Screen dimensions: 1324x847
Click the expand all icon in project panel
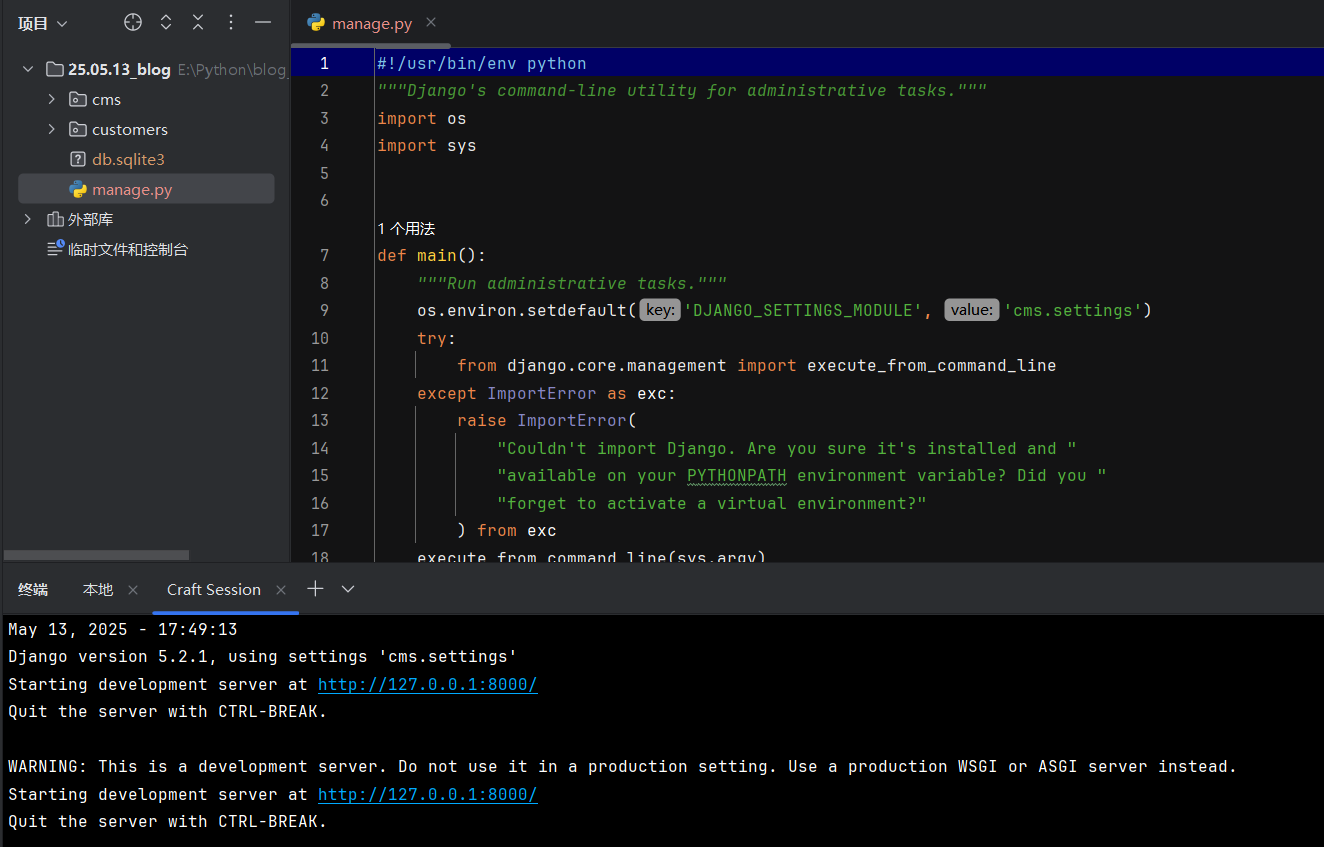coord(166,22)
